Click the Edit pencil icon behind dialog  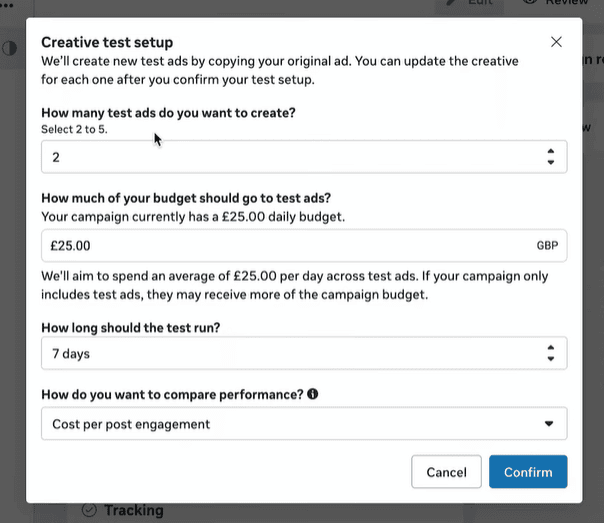[452, 4]
